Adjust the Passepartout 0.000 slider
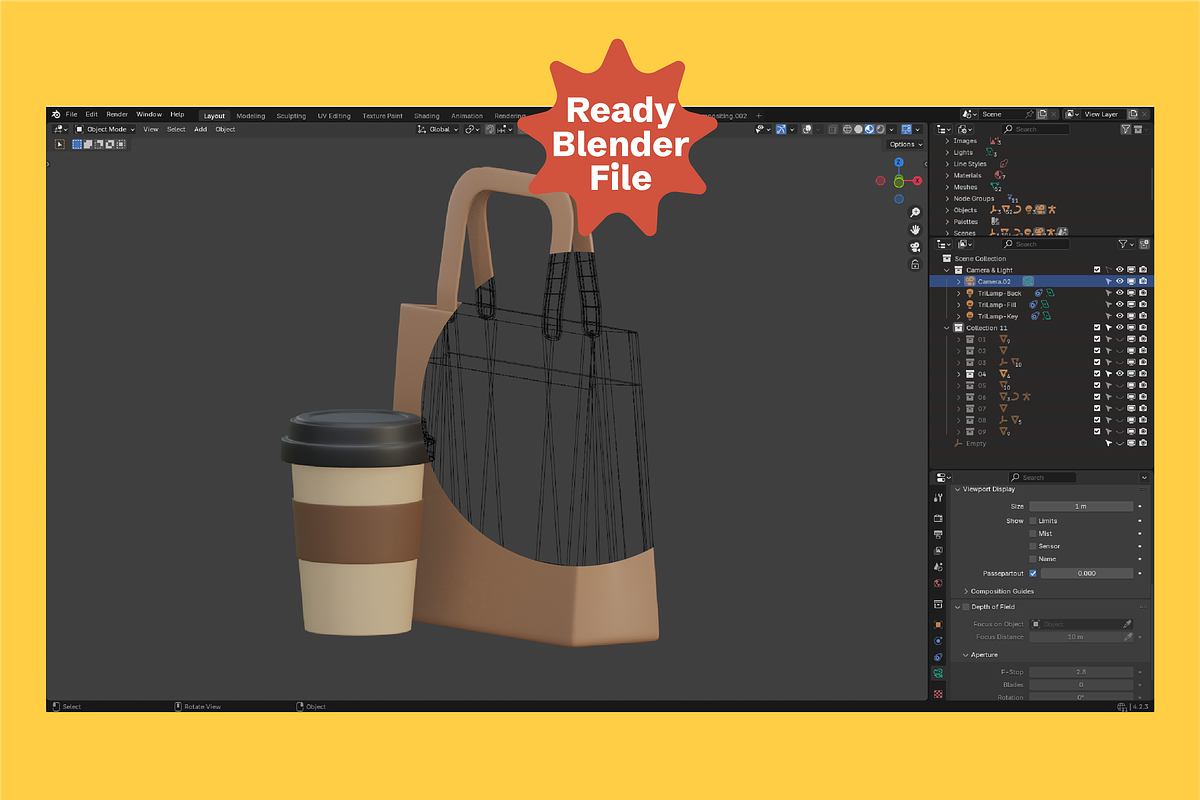Image resolution: width=1200 pixels, height=800 pixels. [x=1087, y=573]
